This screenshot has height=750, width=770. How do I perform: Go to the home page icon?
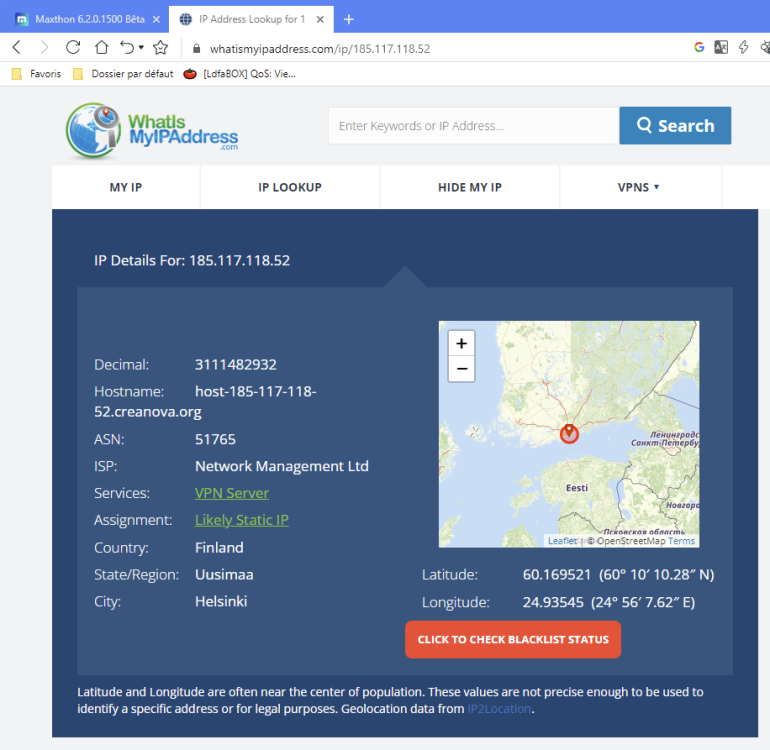[x=101, y=47]
